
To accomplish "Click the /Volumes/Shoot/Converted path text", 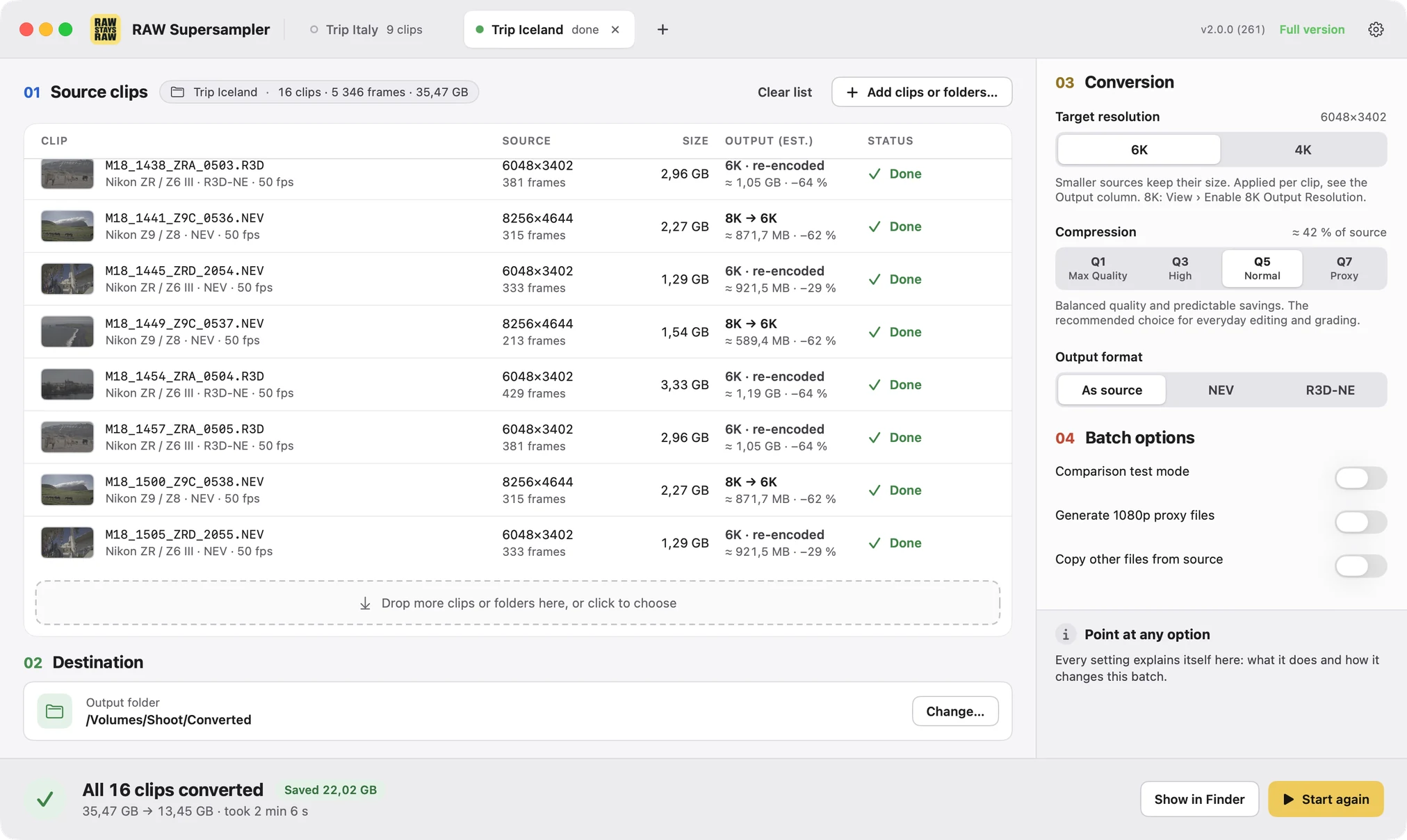I will click(x=168, y=720).
